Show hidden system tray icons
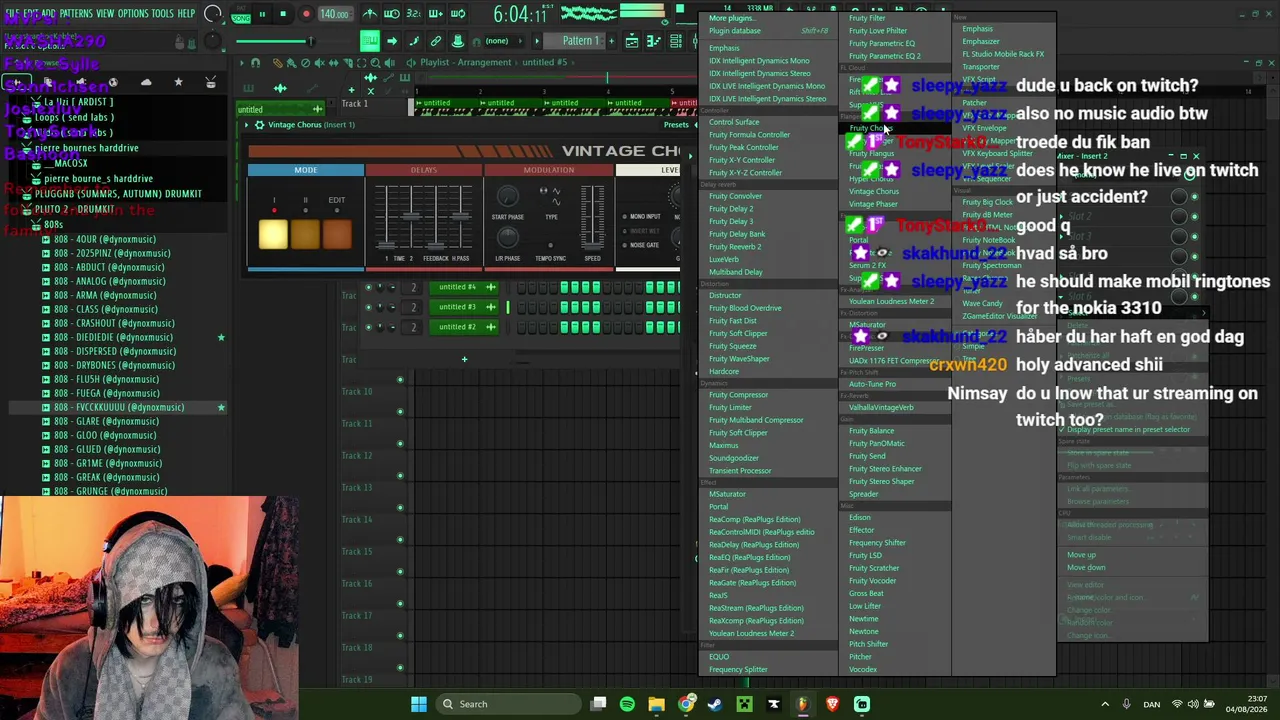This screenshot has width=1280, height=720. 1105,704
